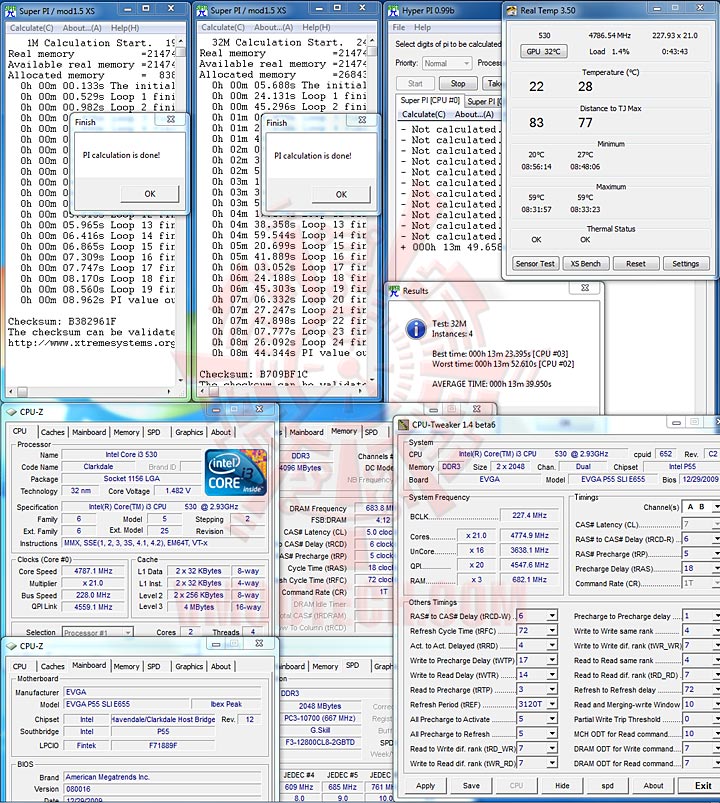Click the EVGA P55 SLI E655 Model field in lower CPU-Z

[x=126, y=704]
